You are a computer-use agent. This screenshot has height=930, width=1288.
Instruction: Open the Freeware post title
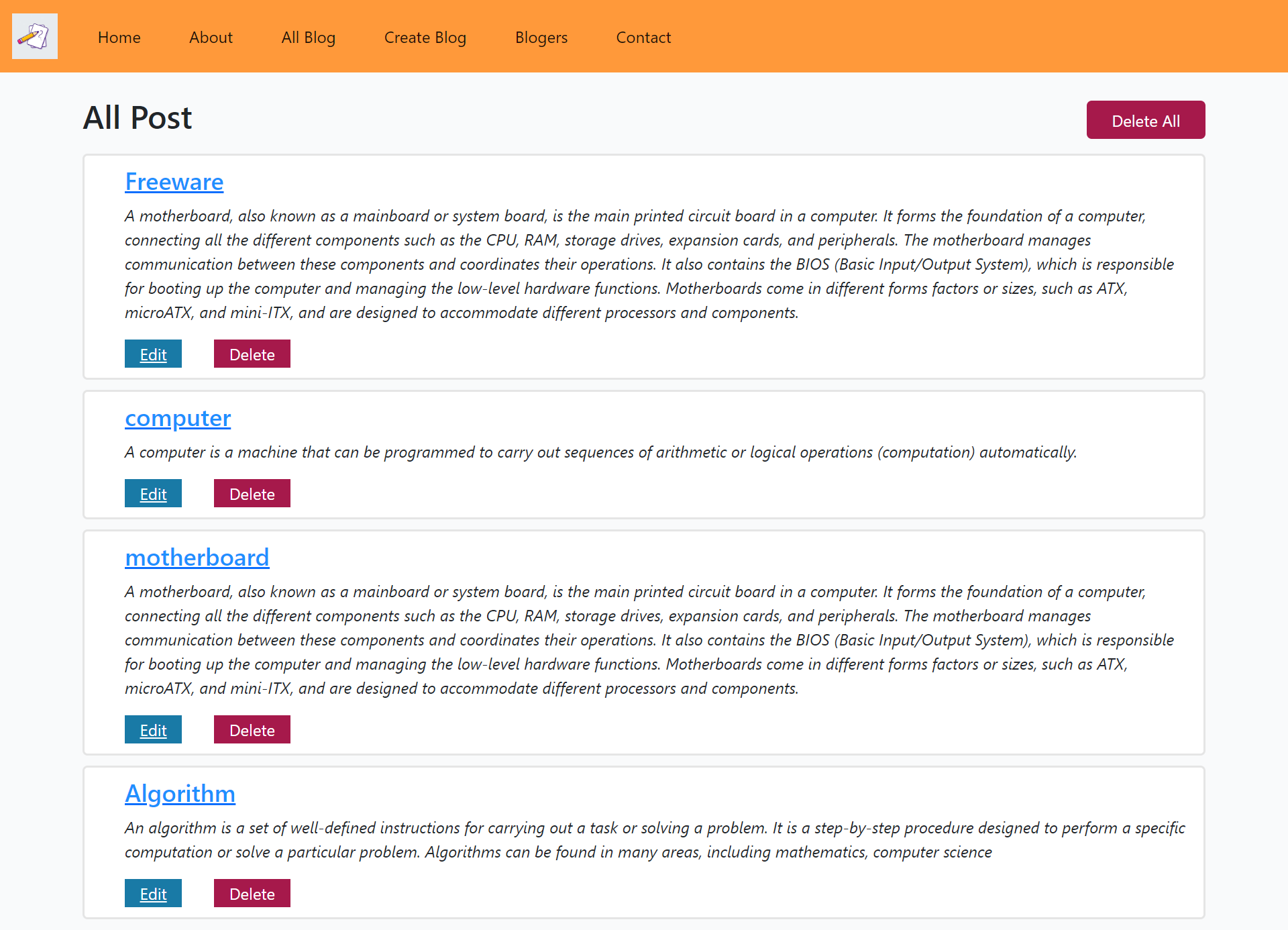coord(174,181)
